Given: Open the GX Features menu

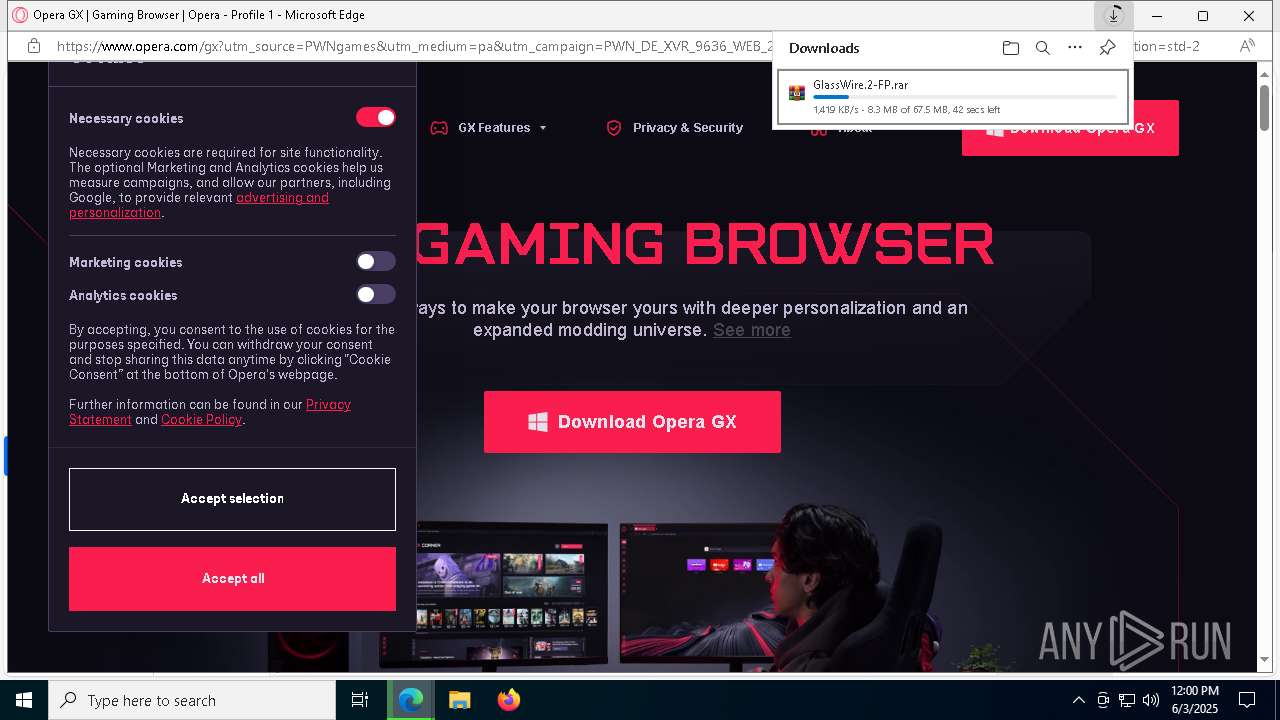Looking at the screenshot, I should pyautogui.click(x=494, y=128).
